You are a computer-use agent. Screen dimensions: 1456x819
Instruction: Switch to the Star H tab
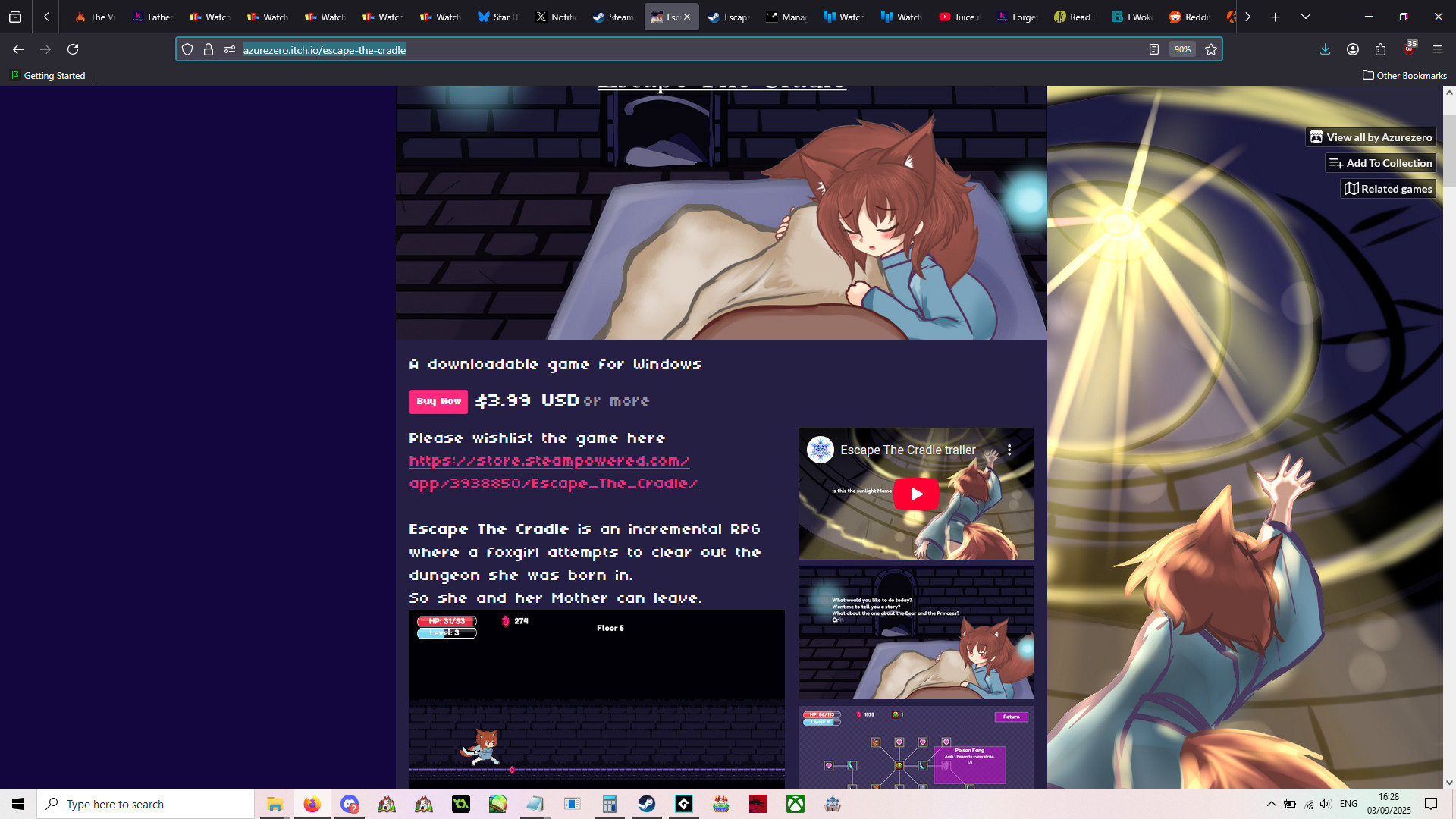pos(497,17)
